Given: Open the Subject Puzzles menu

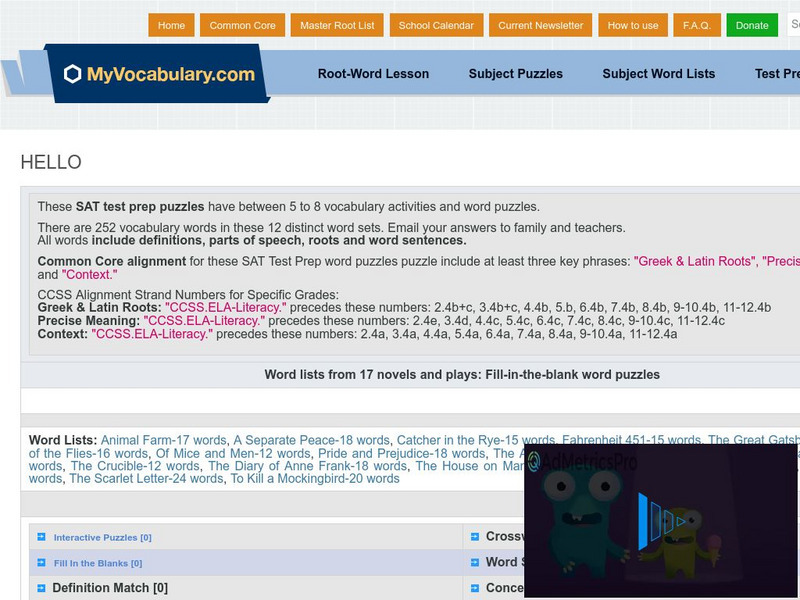Looking at the screenshot, I should pyautogui.click(x=515, y=73).
